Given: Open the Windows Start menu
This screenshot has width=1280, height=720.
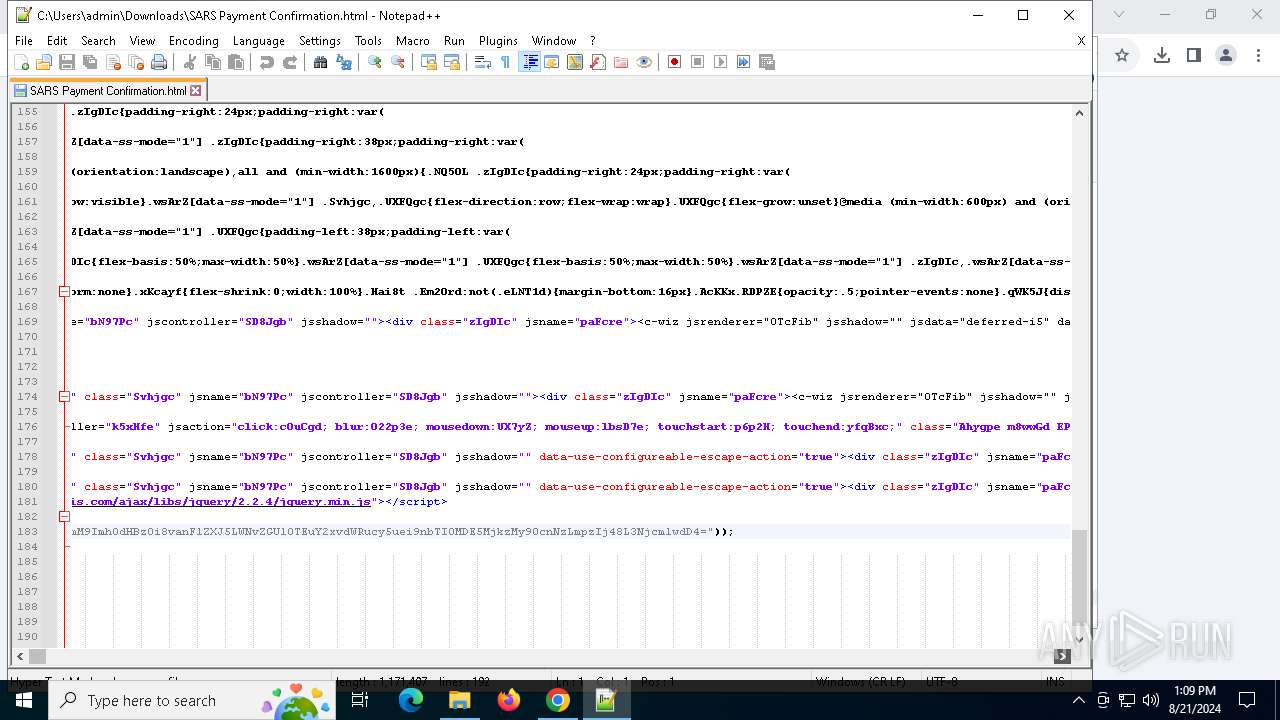Looking at the screenshot, I should tap(23, 700).
